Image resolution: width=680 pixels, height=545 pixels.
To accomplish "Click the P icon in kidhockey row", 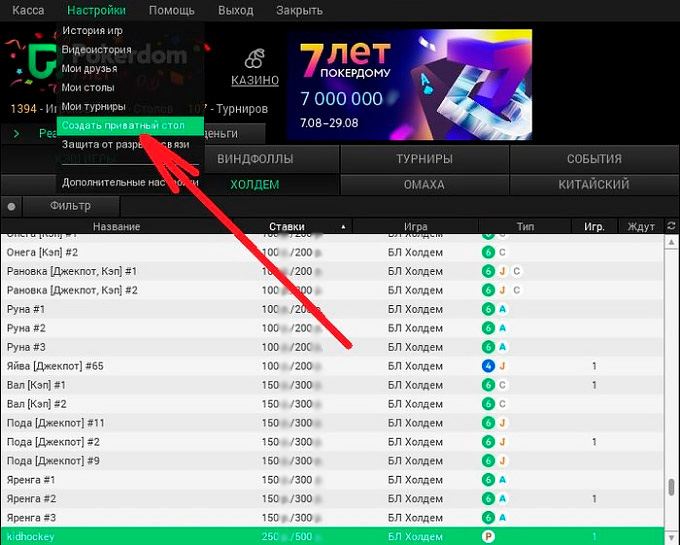I will pyautogui.click(x=489, y=537).
